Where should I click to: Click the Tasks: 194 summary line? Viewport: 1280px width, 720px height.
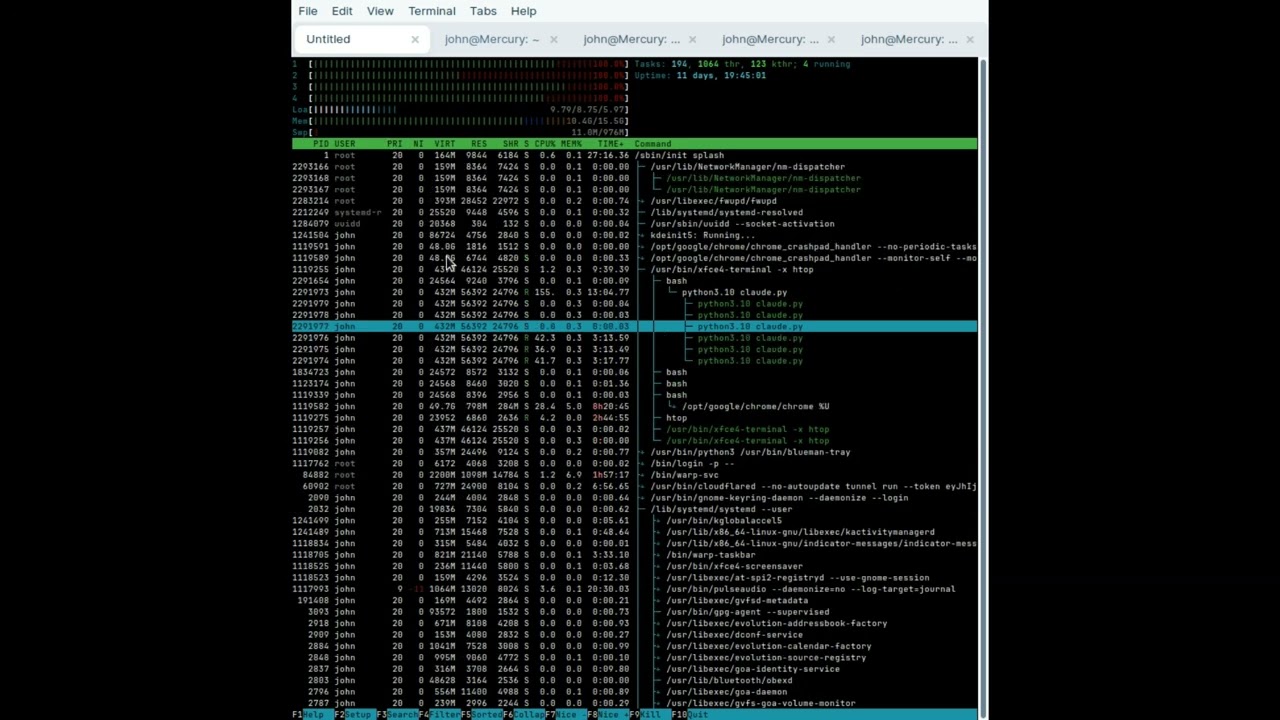(x=742, y=64)
